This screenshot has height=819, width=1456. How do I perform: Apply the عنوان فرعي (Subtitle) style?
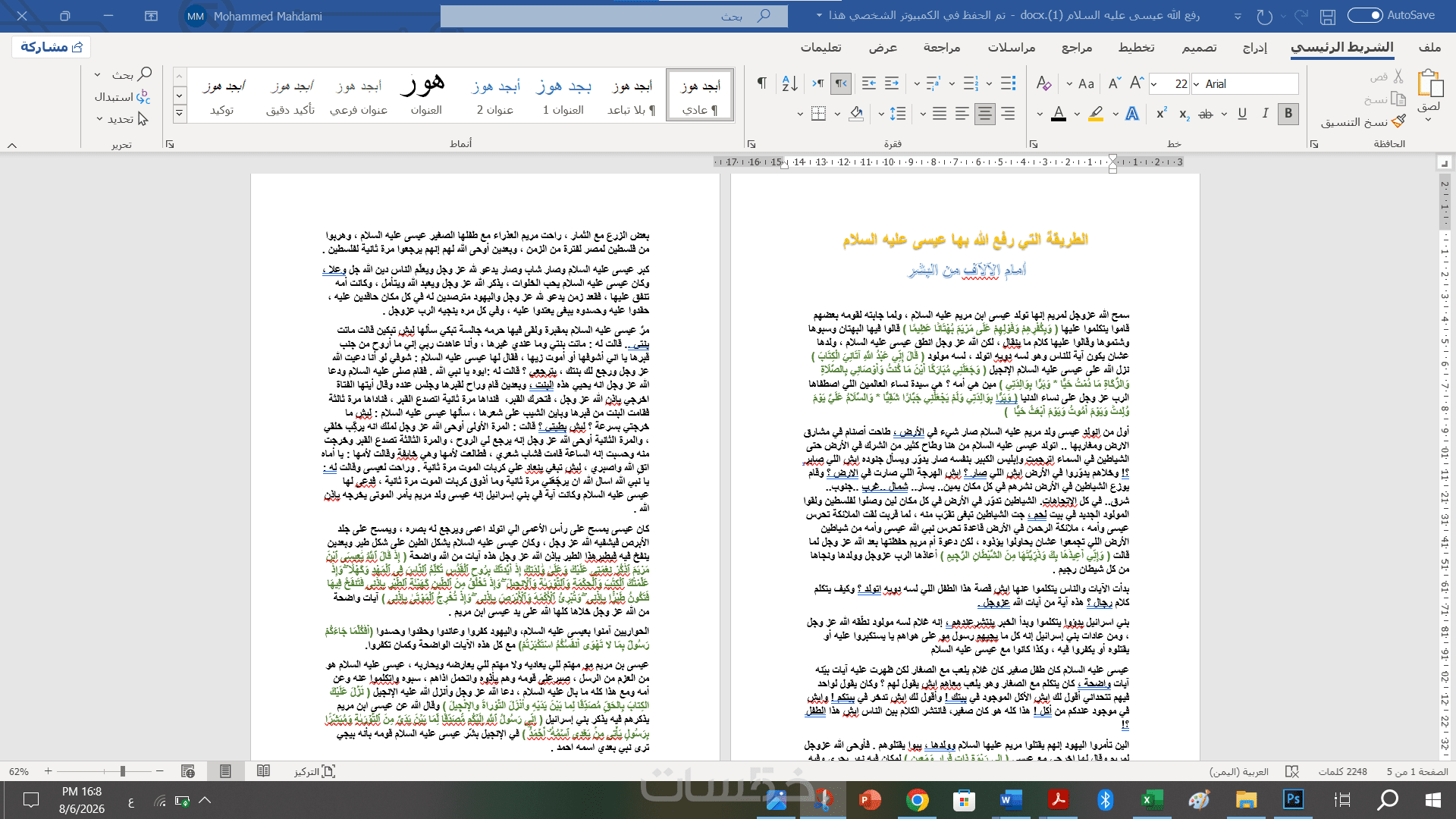coord(359,96)
